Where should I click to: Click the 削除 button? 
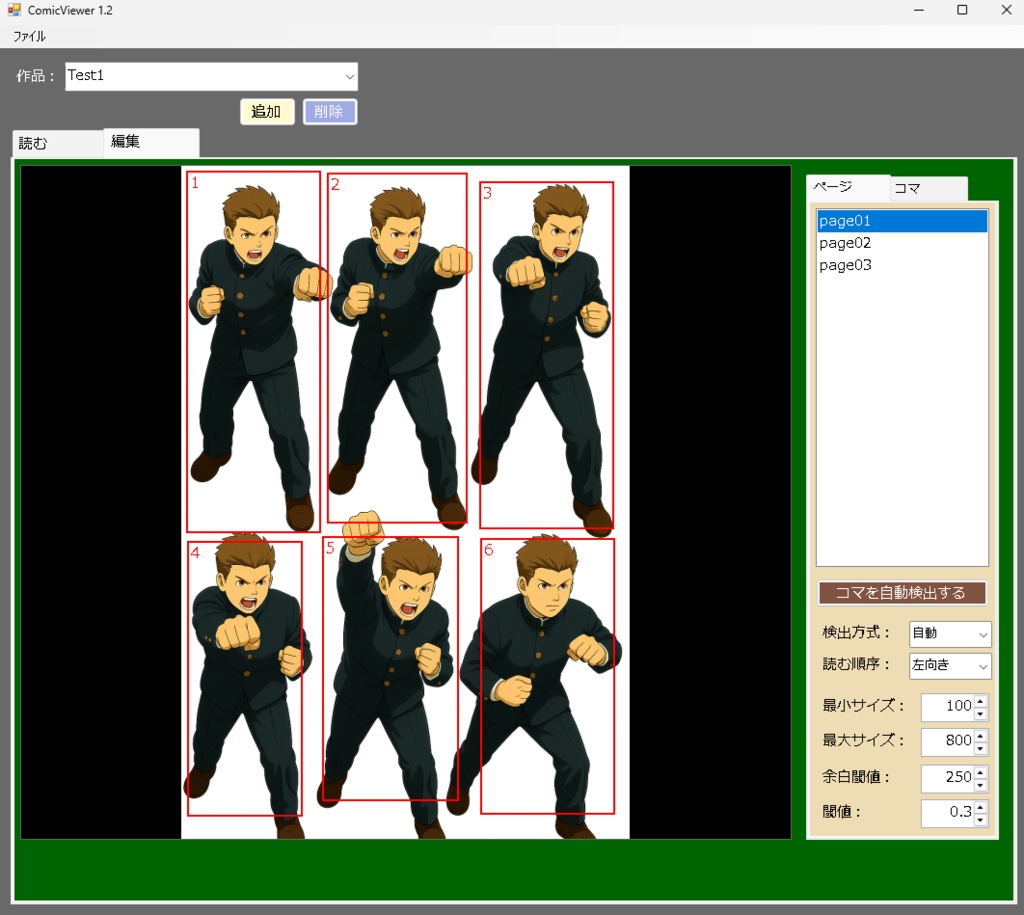[330, 111]
